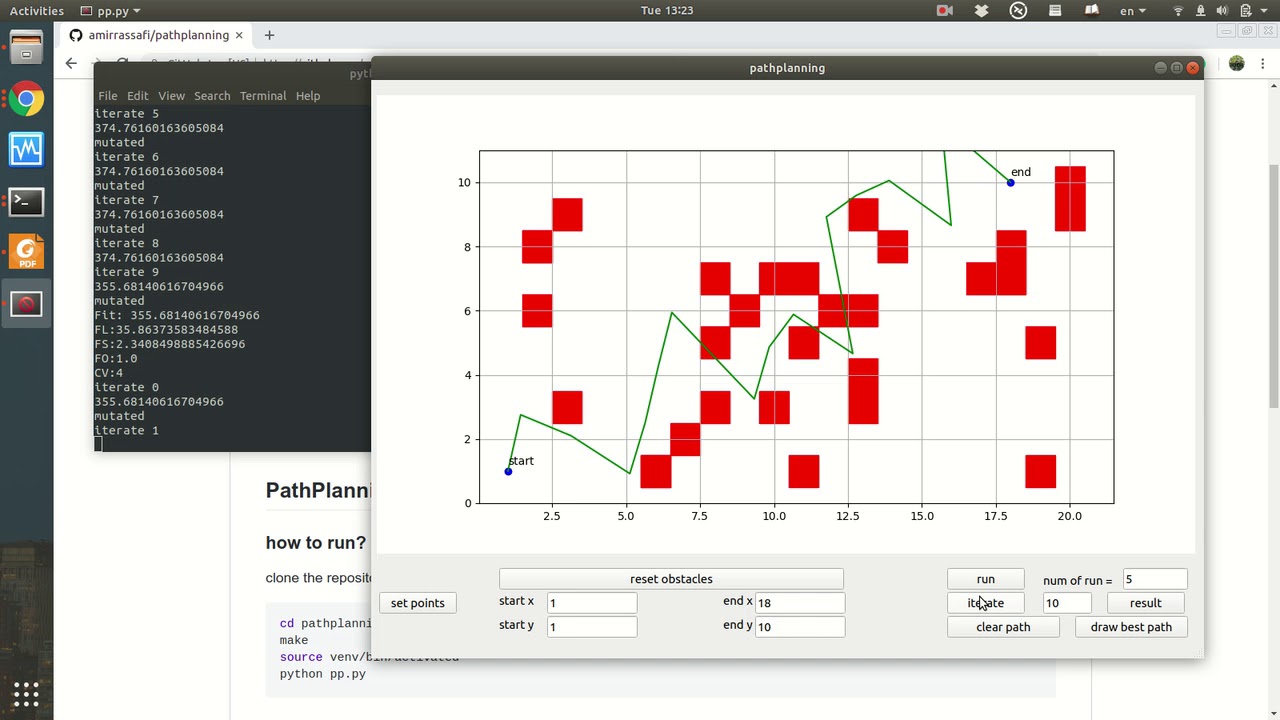This screenshot has width=1280, height=720.
Task: Open the Terminal dock icon
Action: coord(26,201)
